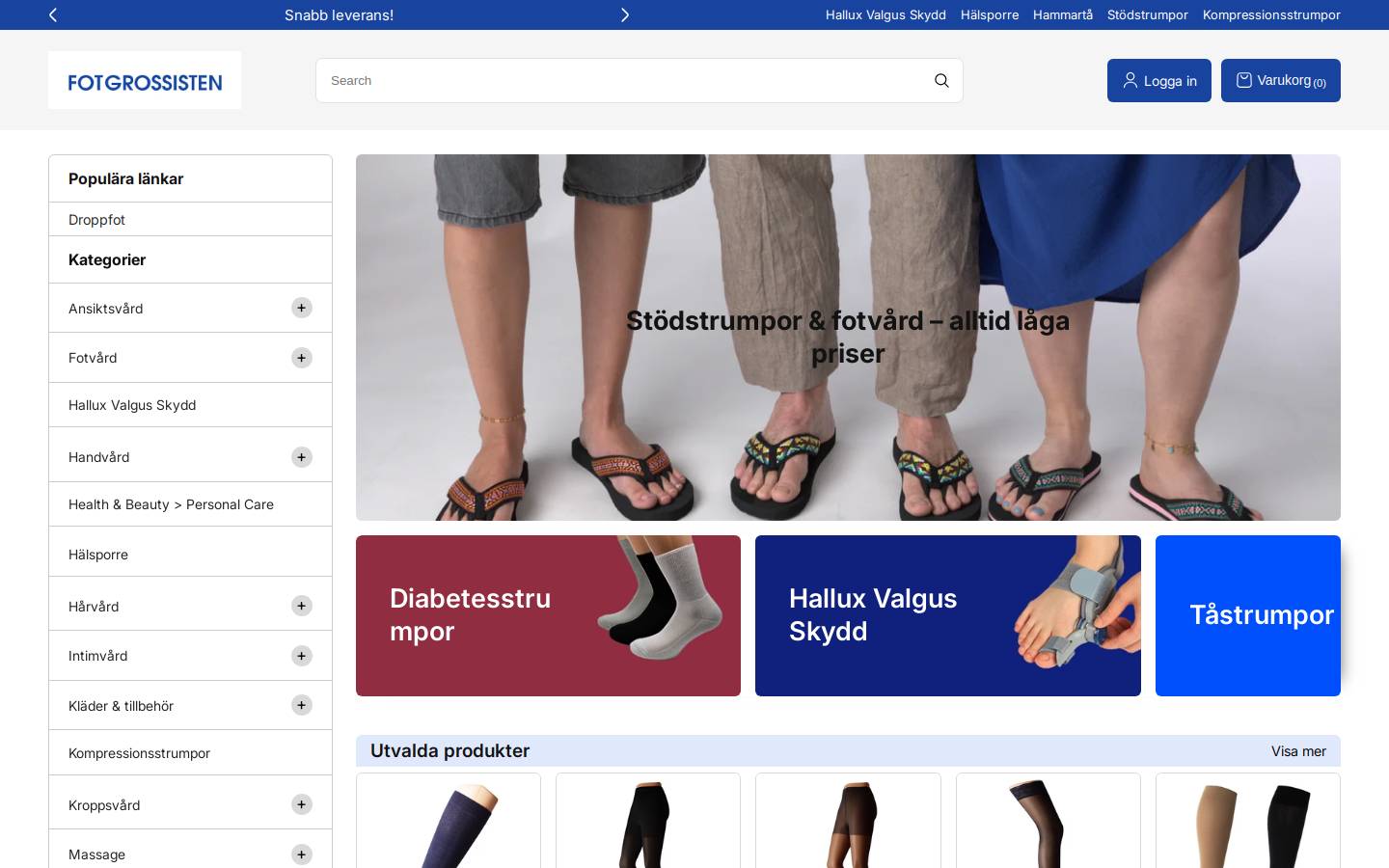Open the Intimvård category link text
This screenshot has height=868, width=1389.
[97, 656]
